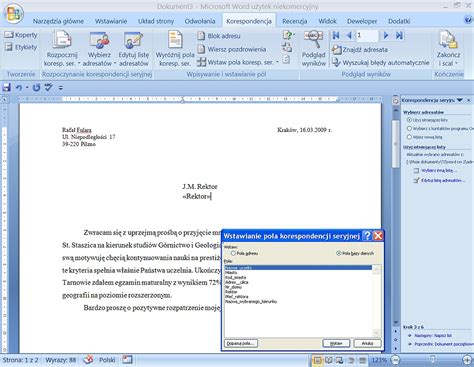Click Wstaw button in dialog

[336, 343]
